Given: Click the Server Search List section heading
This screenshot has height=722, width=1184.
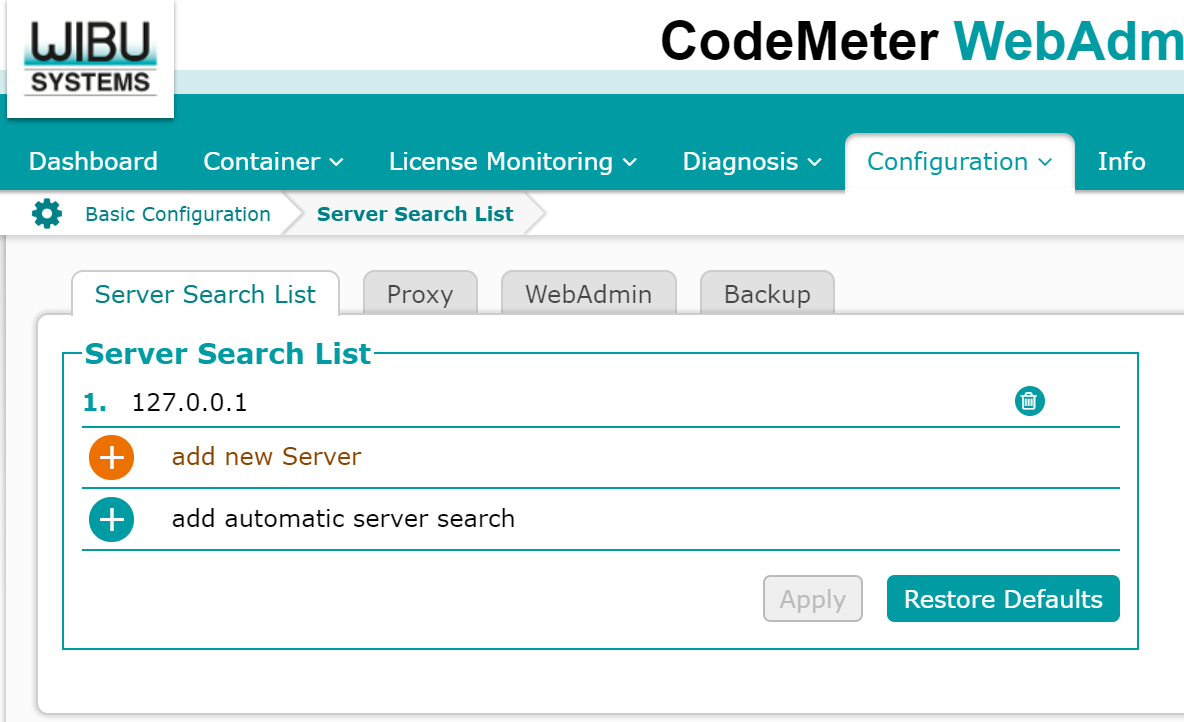Looking at the screenshot, I should (x=227, y=353).
